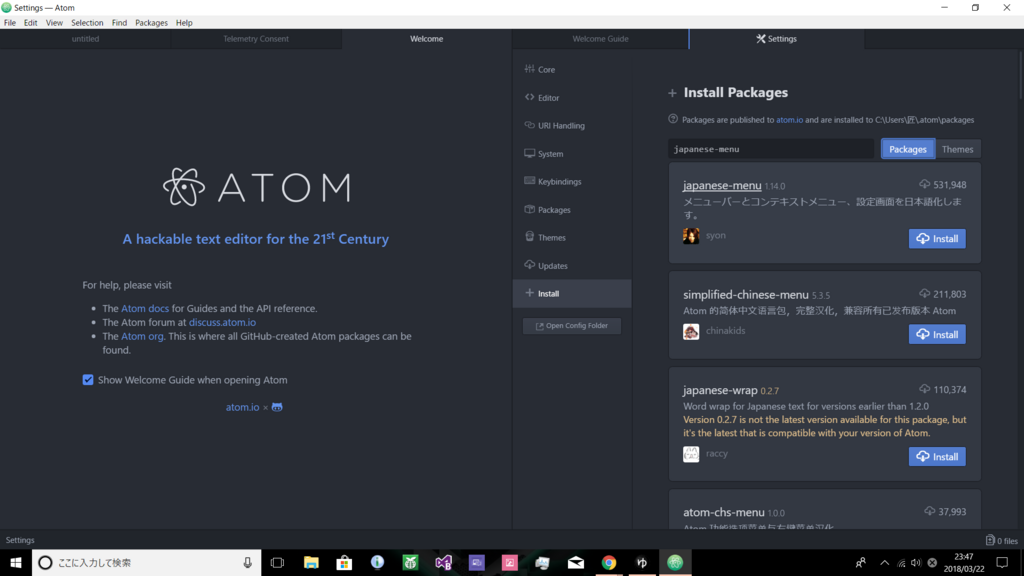Open the View menu
Screen dimensions: 1024x576
tap(54, 22)
